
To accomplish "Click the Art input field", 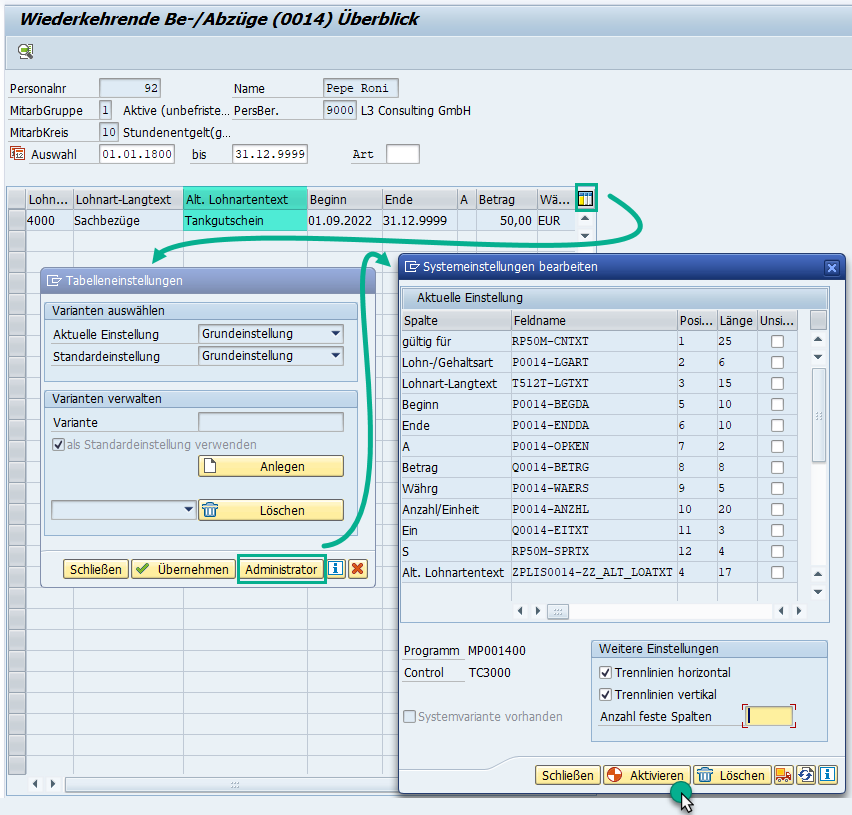I will pyautogui.click(x=403, y=154).
